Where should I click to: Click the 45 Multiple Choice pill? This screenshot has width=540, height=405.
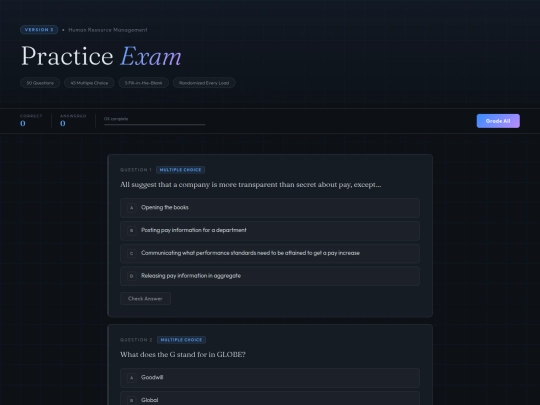click(x=89, y=83)
